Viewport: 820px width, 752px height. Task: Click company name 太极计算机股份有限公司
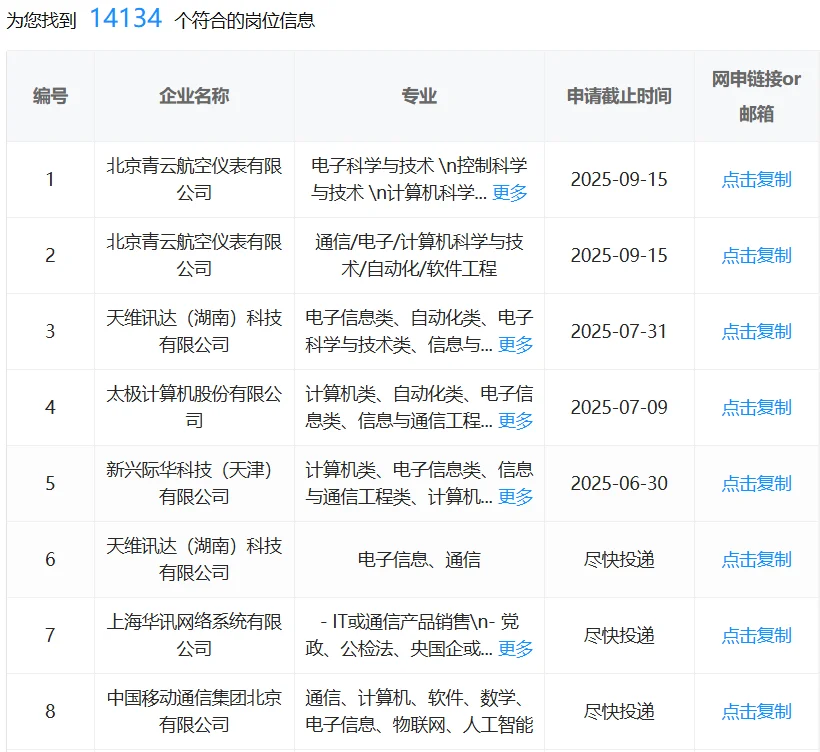point(194,407)
